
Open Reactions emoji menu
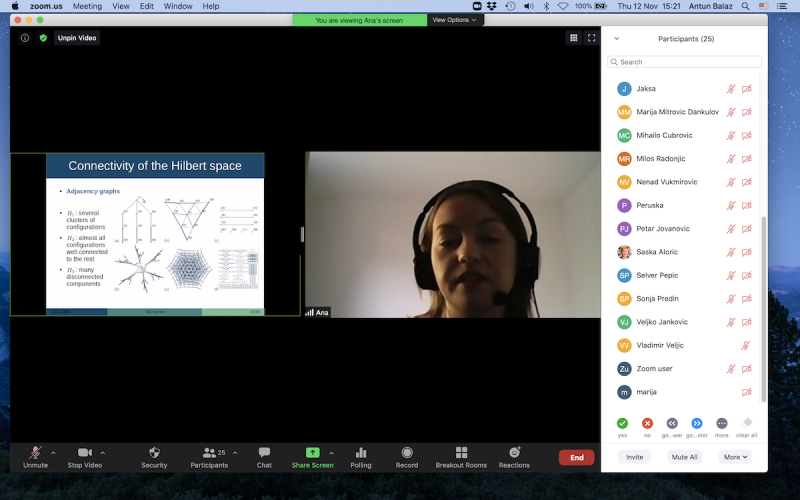click(514, 457)
